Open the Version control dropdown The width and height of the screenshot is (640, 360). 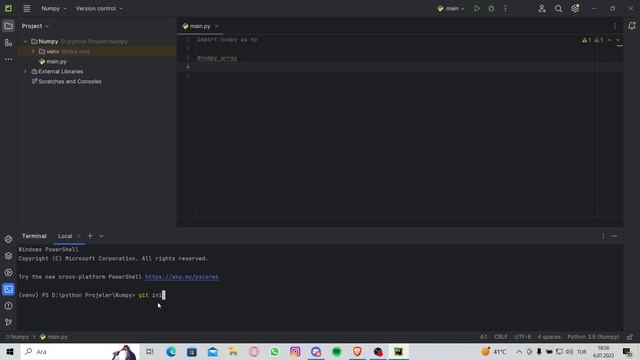99,9
